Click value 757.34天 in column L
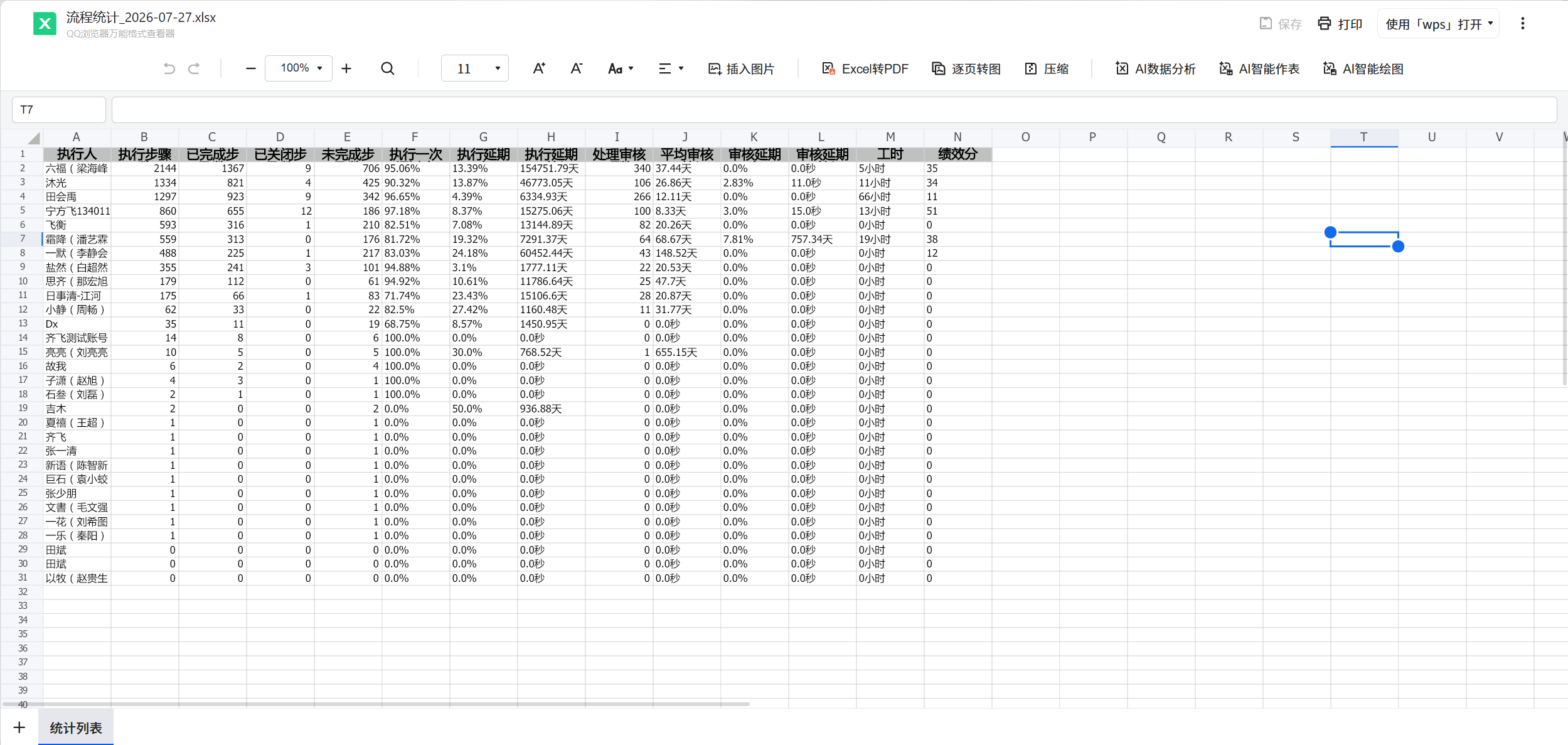 (x=822, y=239)
